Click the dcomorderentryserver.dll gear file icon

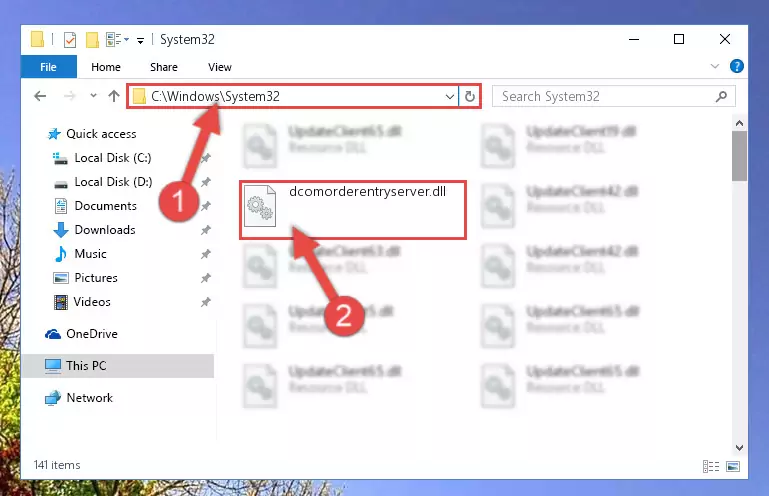(260, 206)
